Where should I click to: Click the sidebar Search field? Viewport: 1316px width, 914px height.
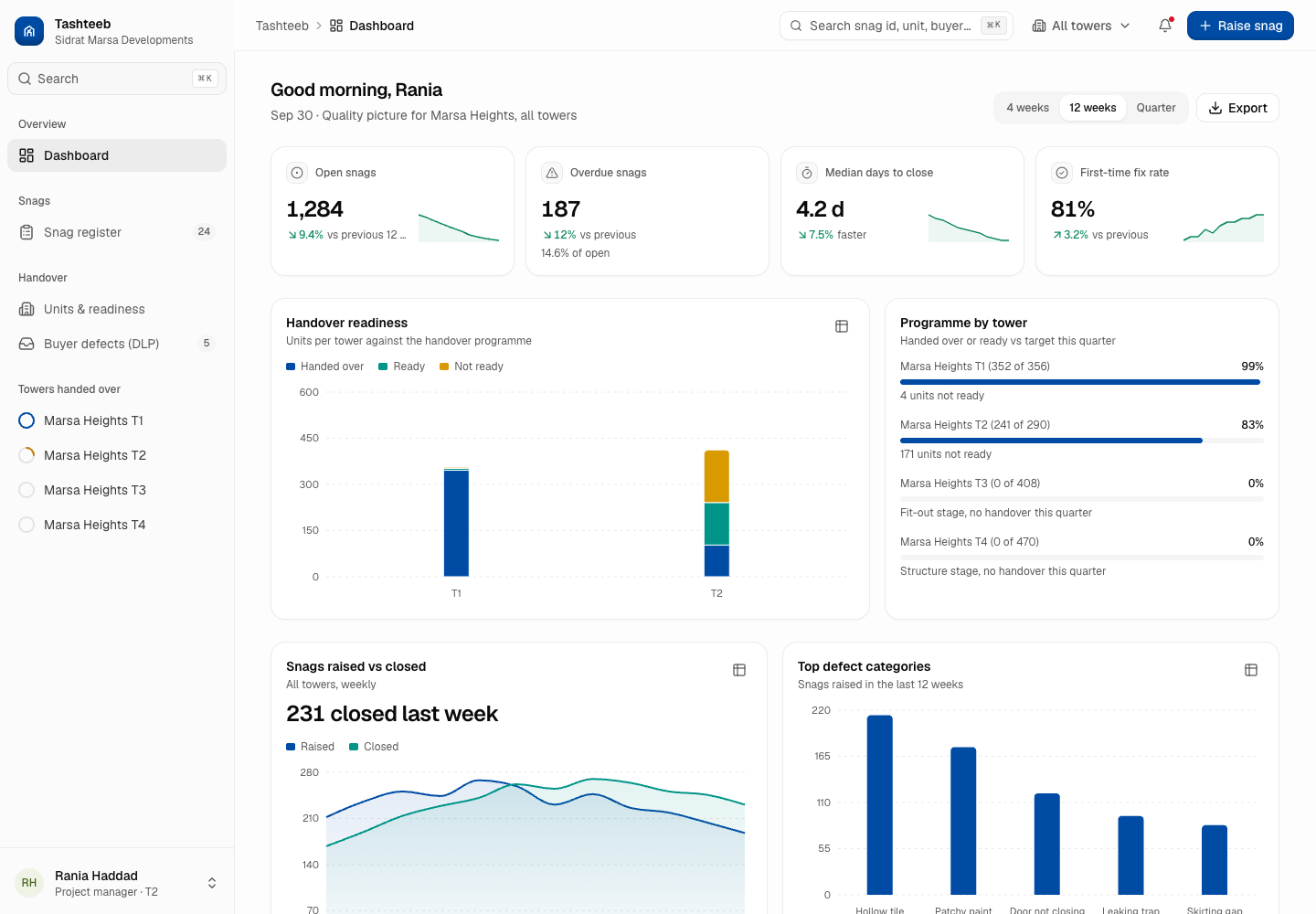tap(117, 79)
